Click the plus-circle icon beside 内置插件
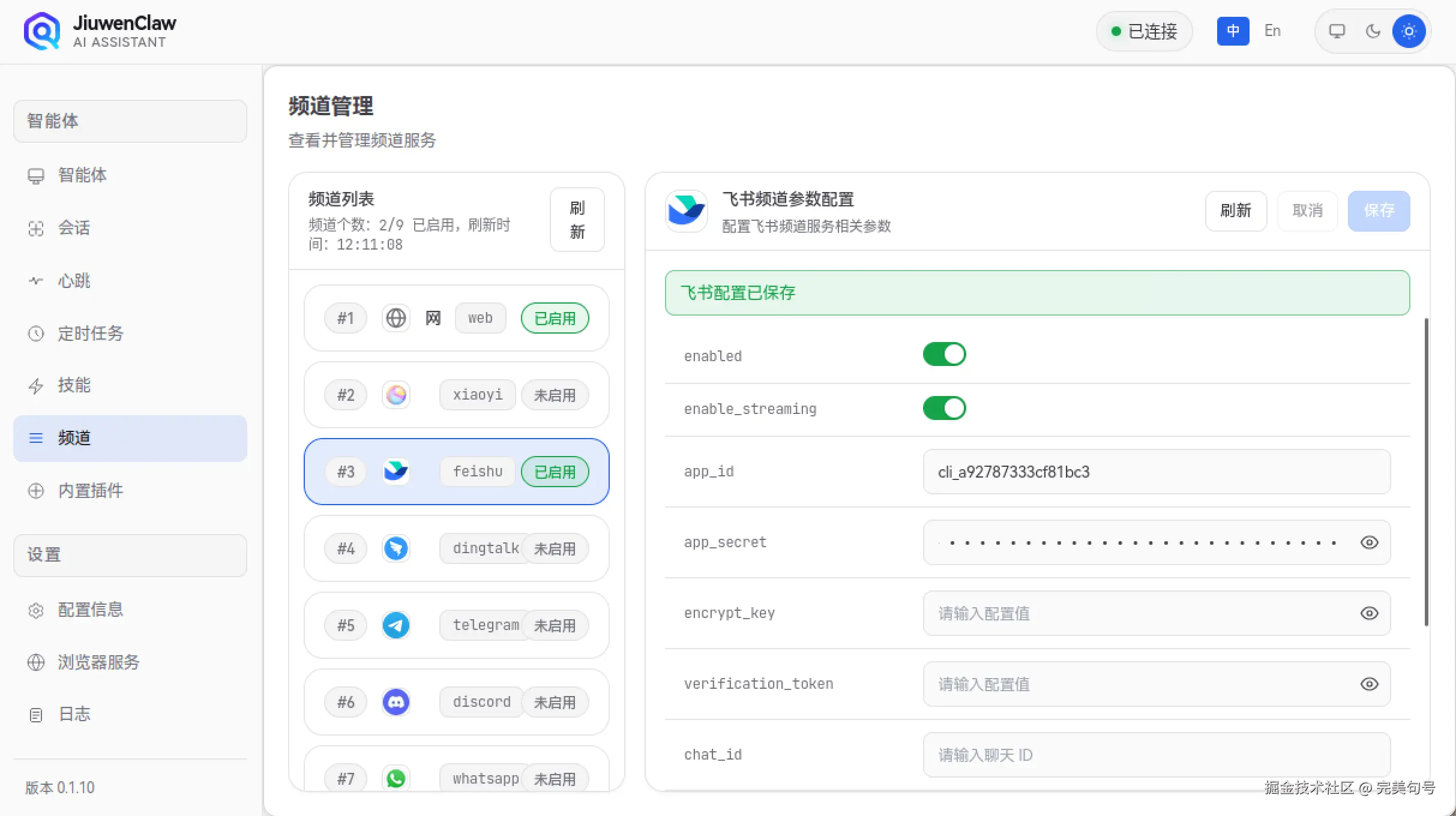 click(x=36, y=491)
